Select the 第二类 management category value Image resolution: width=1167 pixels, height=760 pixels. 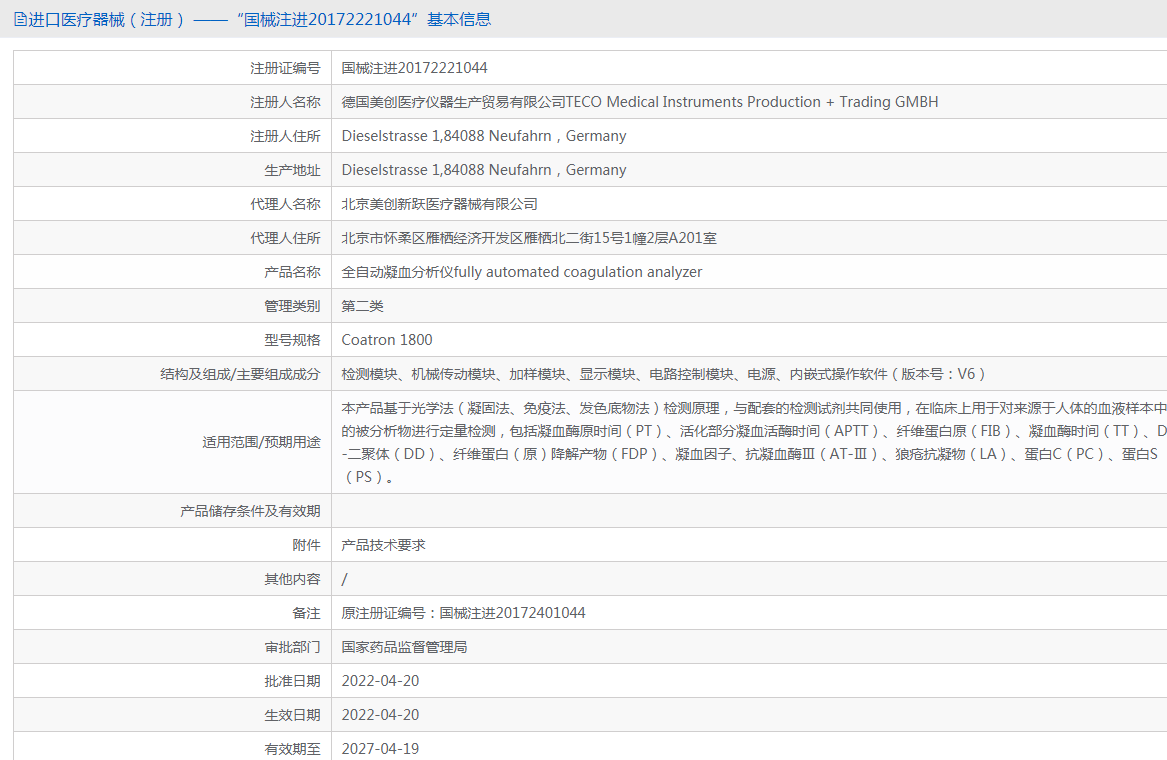coord(362,306)
